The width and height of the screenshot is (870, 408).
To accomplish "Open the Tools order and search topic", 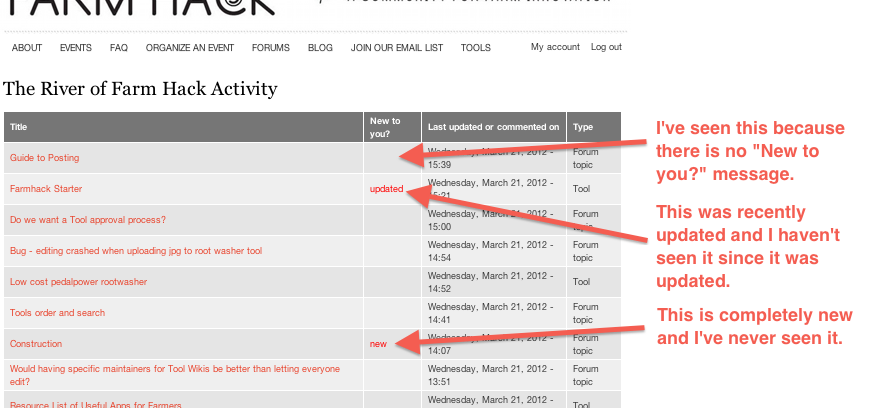I will click(x=57, y=313).
